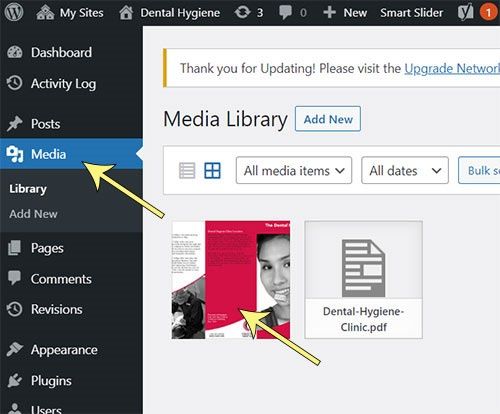Switch to grid view icon
Screen dimensions: 500x414
pos(212,171)
